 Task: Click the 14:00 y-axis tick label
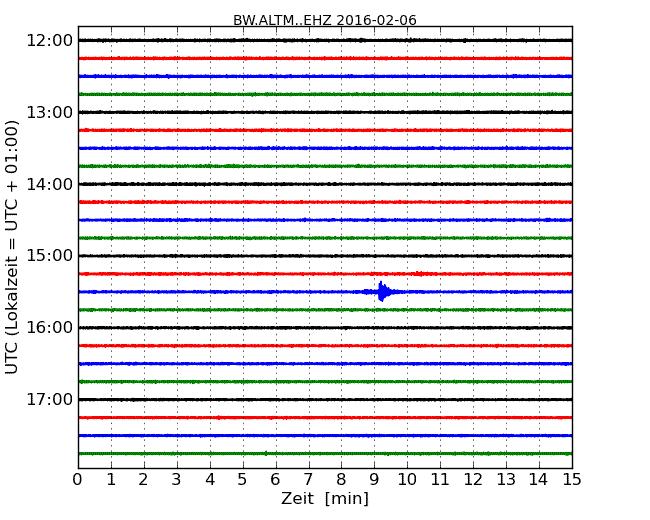49,184
